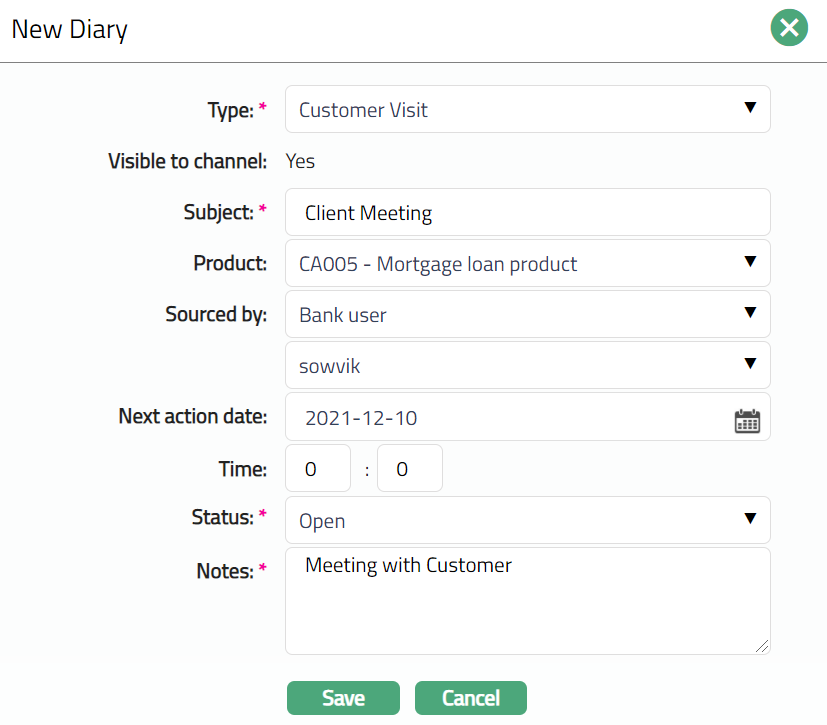Click the Yes value beside Visible to channel
Image resolution: width=827 pixels, height=725 pixels.
pyautogui.click(x=300, y=161)
